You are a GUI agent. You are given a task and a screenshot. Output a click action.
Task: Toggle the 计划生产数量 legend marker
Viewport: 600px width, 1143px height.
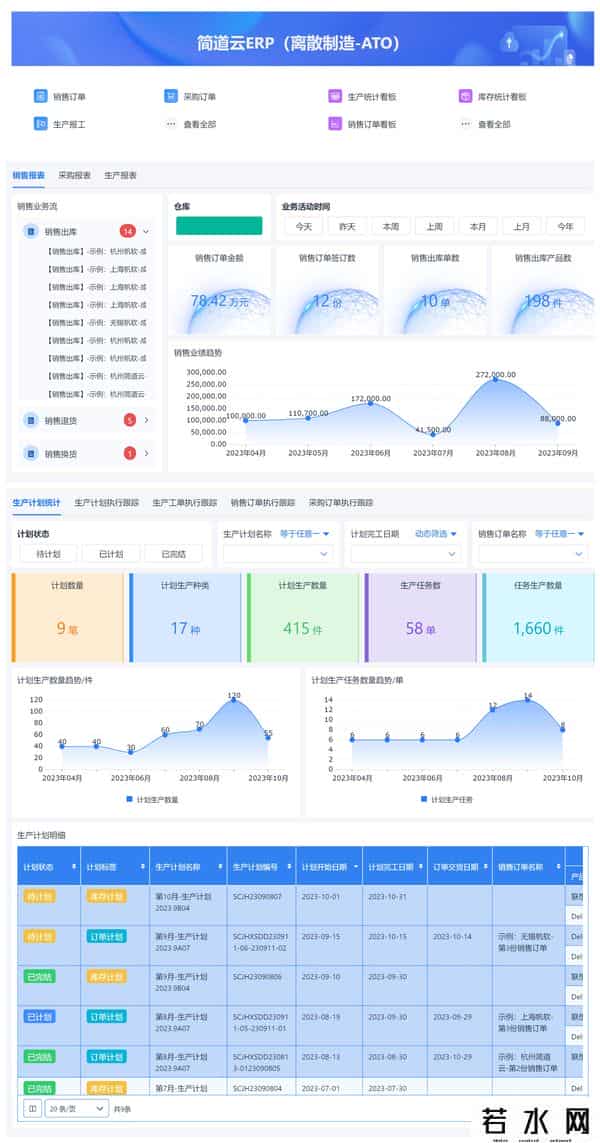[x=130, y=799]
